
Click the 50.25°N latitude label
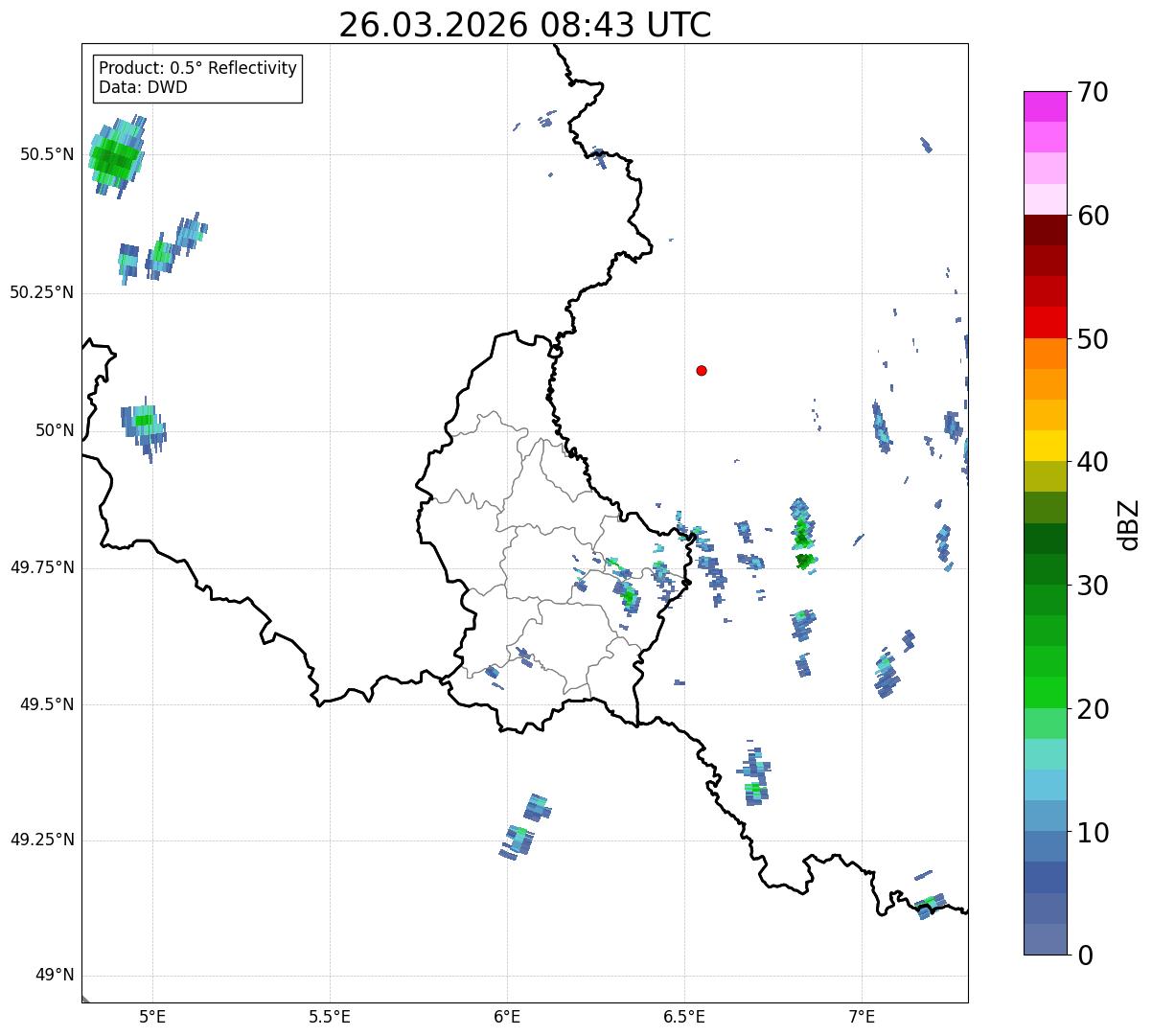(x=41, y=292)
